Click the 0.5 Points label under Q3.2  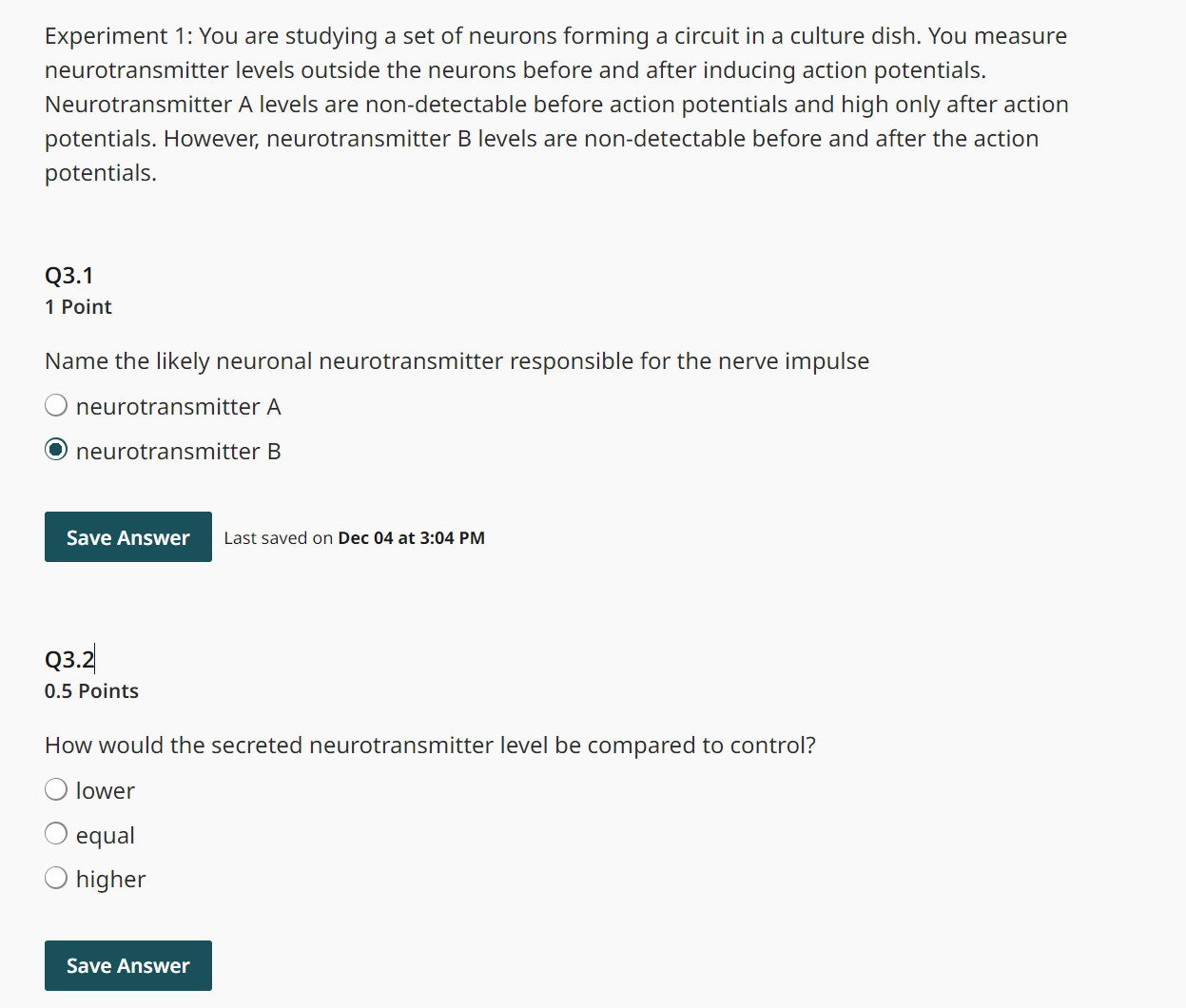coord(91,690)
